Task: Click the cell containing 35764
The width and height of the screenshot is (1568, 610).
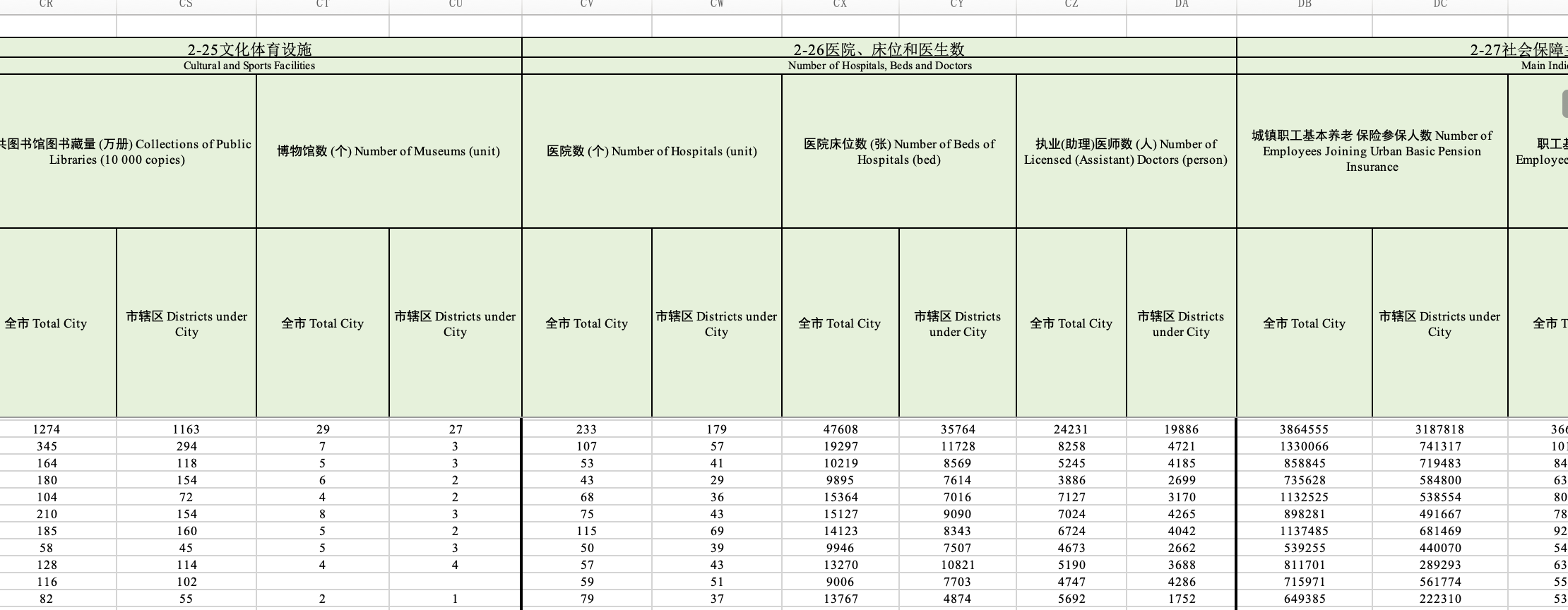Action: (x=958, y=429)
